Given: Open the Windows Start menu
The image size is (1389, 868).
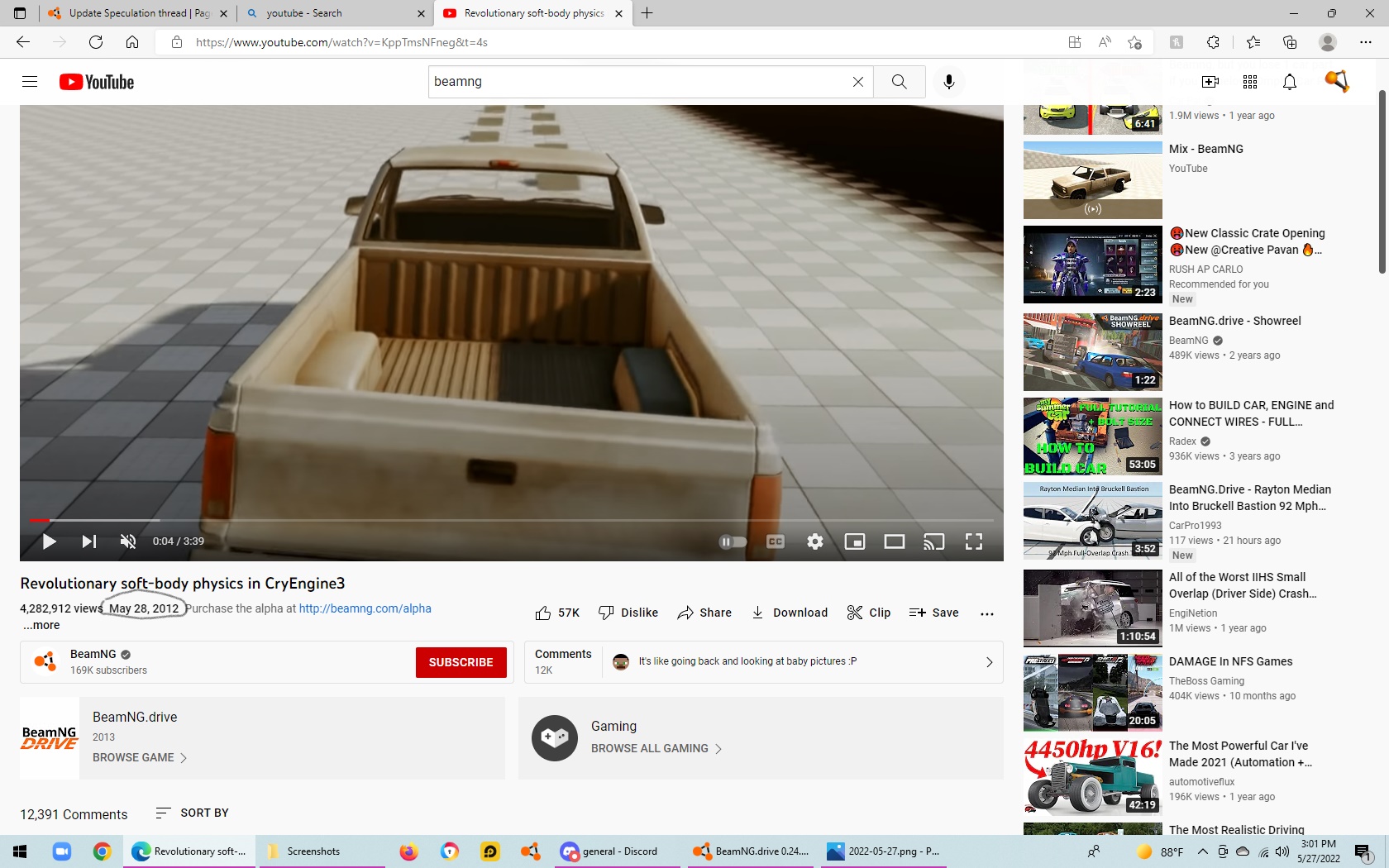Looking at the screenshot, I should [x=20, y=851].
